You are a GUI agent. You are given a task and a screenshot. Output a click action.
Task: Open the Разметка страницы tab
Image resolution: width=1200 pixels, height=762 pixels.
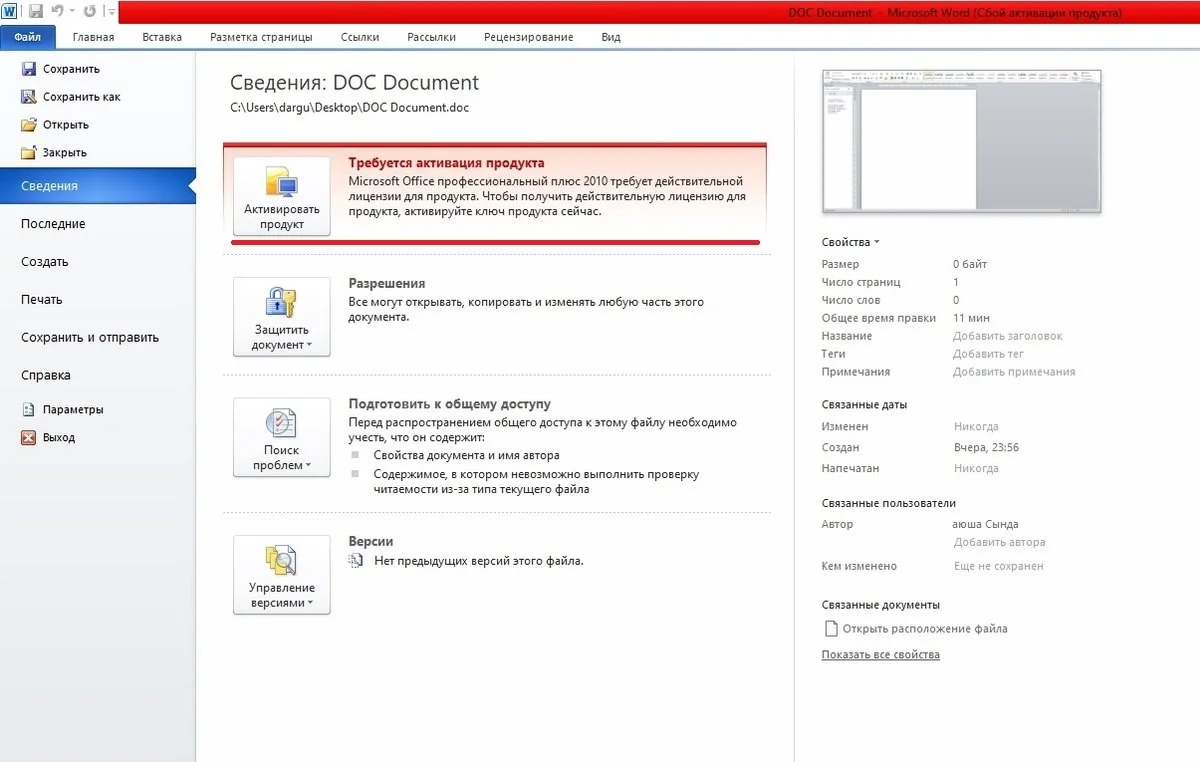point(261,37)
